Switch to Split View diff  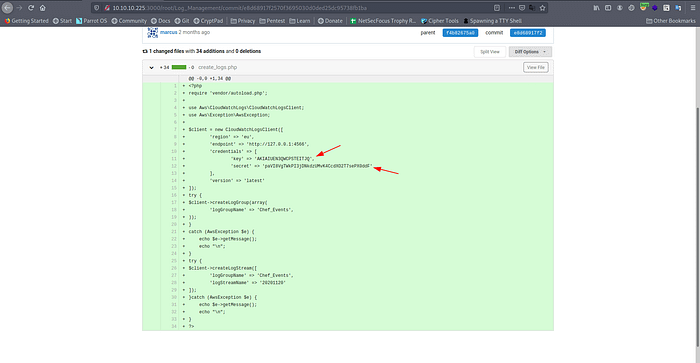pos(490,52)
